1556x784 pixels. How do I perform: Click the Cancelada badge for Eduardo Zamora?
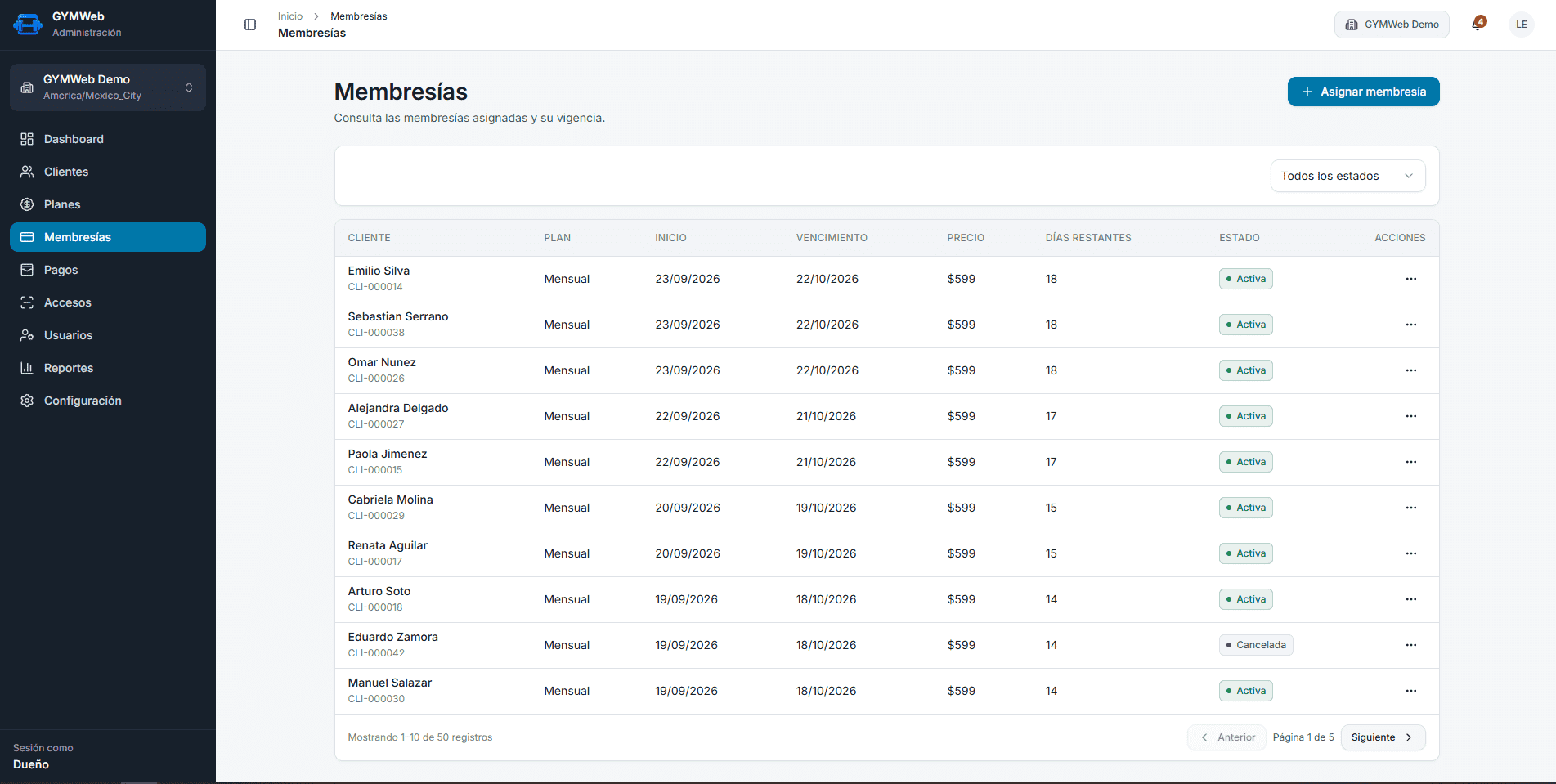pyautogui.click(x=1256, y=645)
